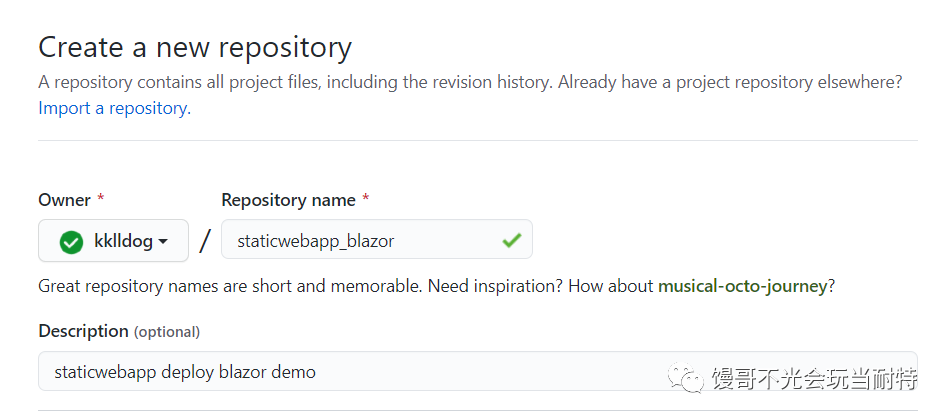Image resolution: width=948 pixels, height=420 pixels.
Task: Focus the staticwebapp_blazor repository name field
Action: point(377,239)
